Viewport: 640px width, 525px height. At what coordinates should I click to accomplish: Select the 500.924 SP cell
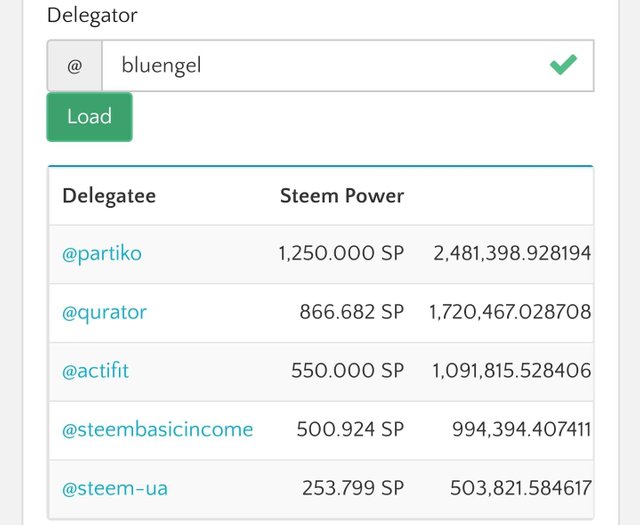(350, 429)
